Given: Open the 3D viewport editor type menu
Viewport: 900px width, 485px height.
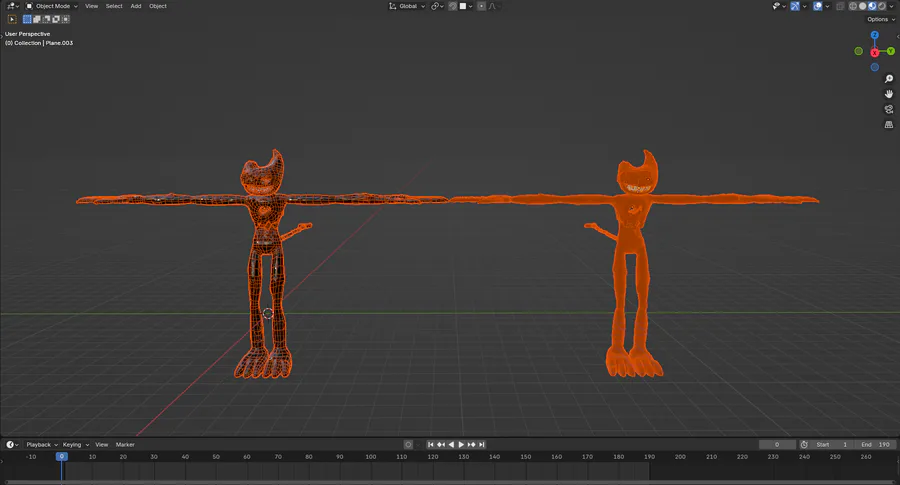Looking at the screenshot, I should click(x=12, y=6).
